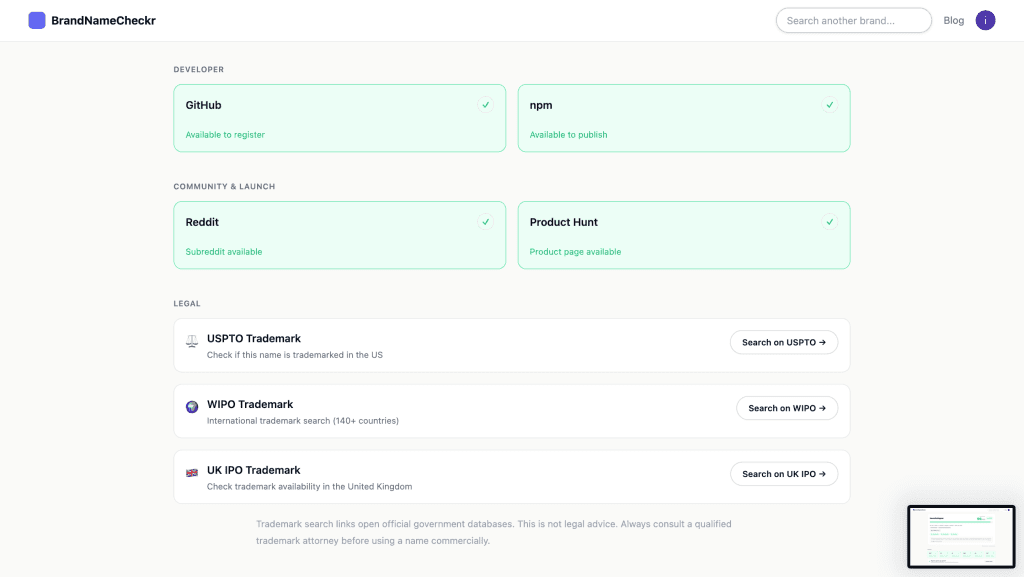Search on USPTO
The width and height of the screenshot is (1024, 577).
(784, 342)
